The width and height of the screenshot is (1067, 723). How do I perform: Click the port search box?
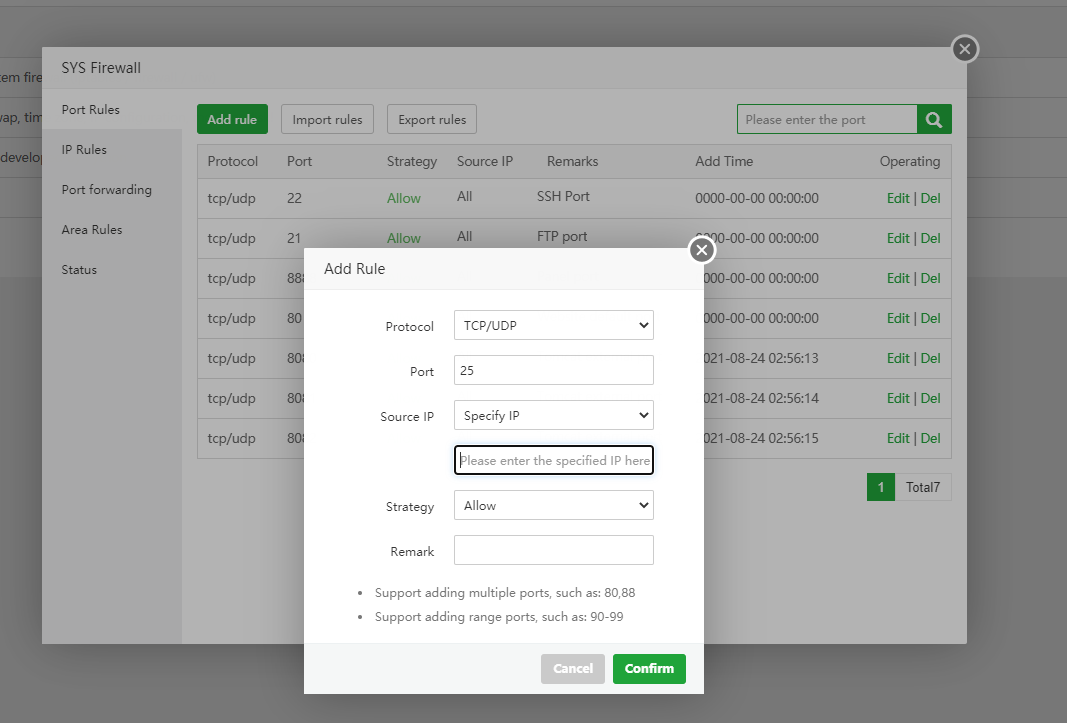827,118
